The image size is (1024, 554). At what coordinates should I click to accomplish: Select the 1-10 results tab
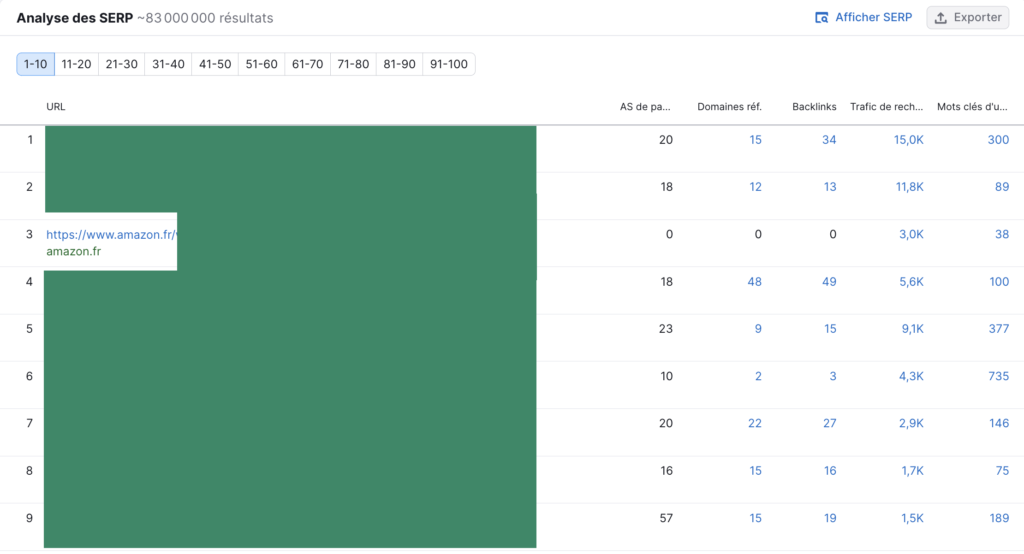click(x=34, y=64)
